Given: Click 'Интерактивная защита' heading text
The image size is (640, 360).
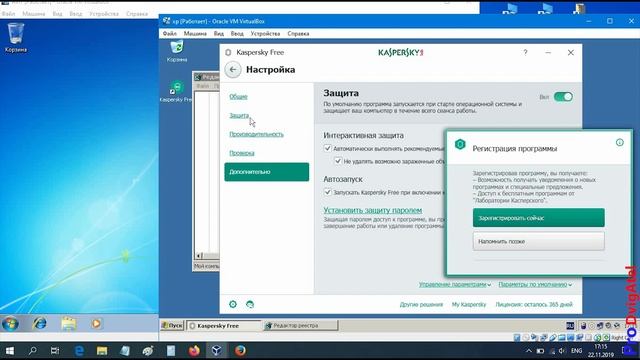Looking at the screenshot, I should pyautogui.click(x=363, y=135).
